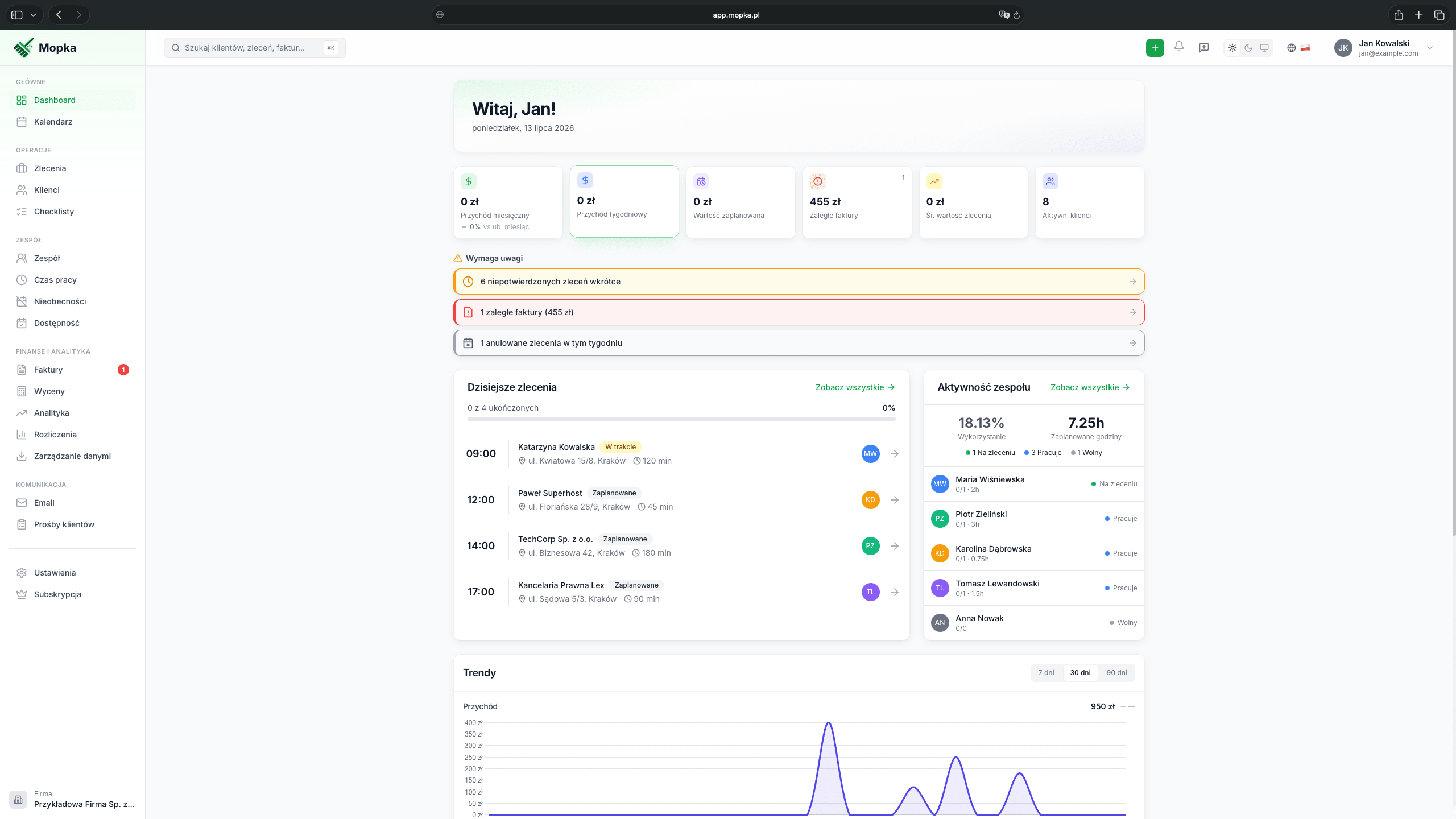Click the Mopka logo

tap(45, 48)
